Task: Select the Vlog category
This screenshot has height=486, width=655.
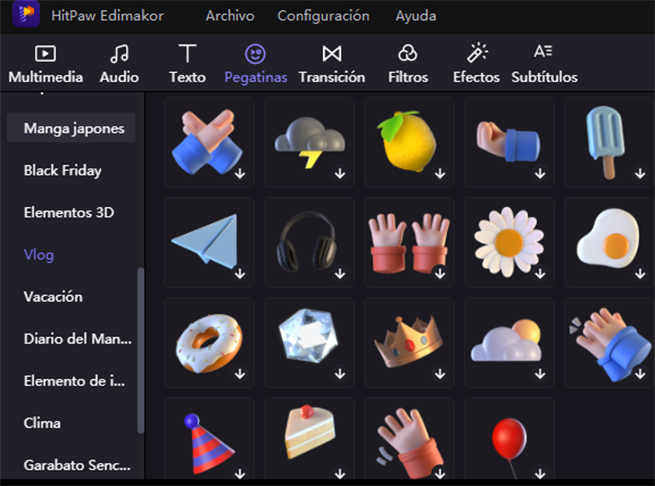Action: coord(39,254)
